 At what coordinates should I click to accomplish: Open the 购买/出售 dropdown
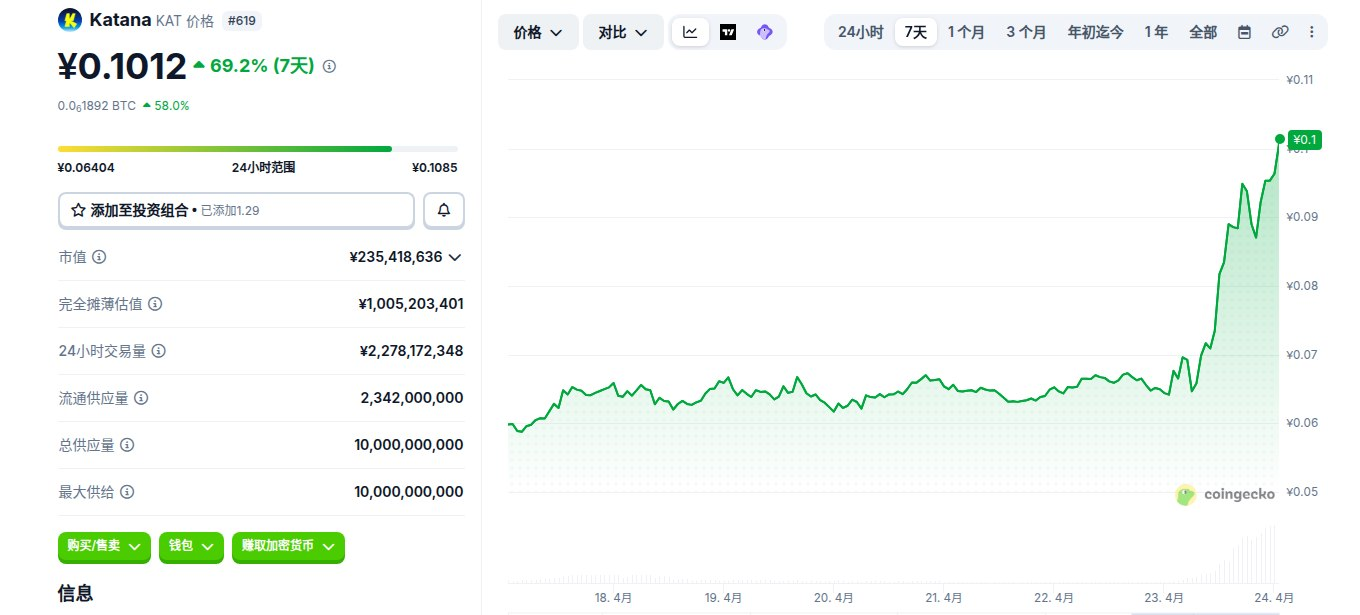point(104,546)
